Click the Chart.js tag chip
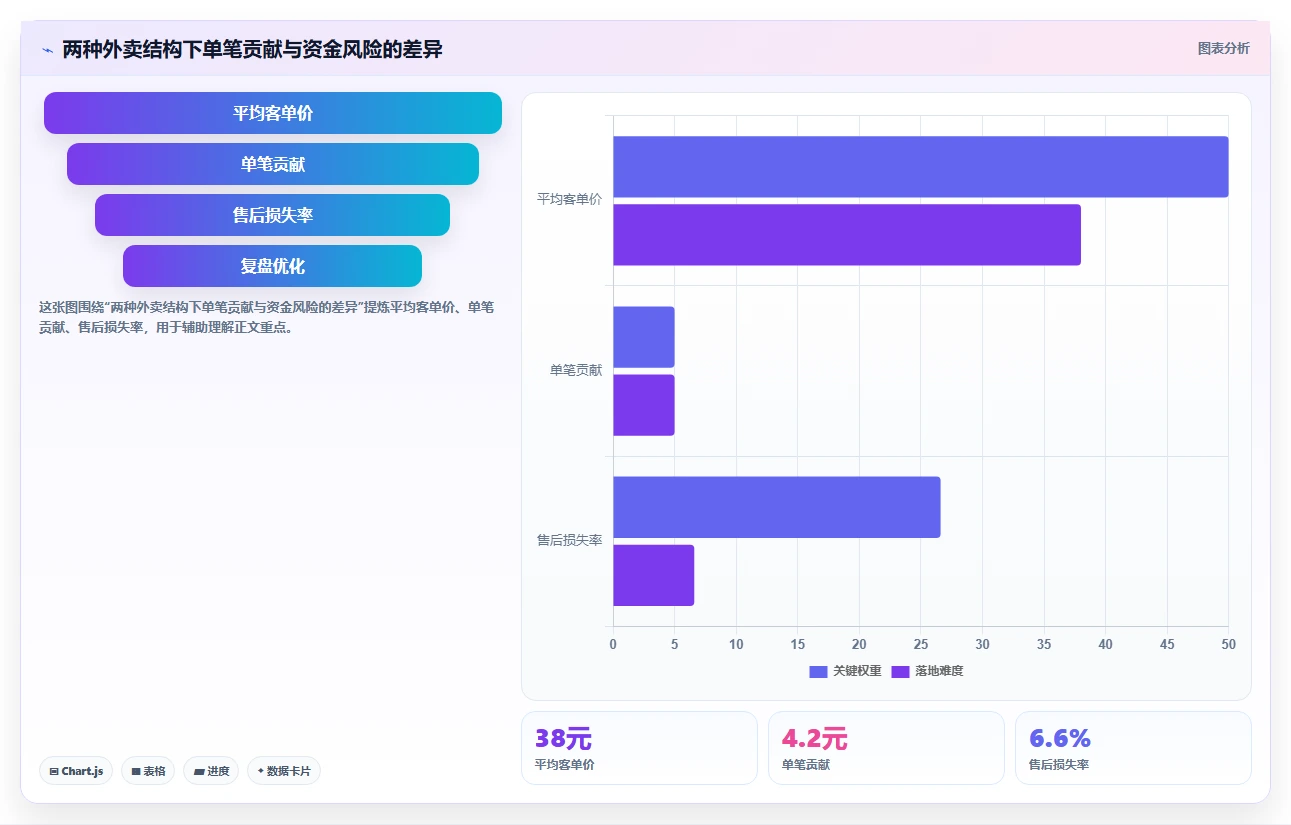 76,771
